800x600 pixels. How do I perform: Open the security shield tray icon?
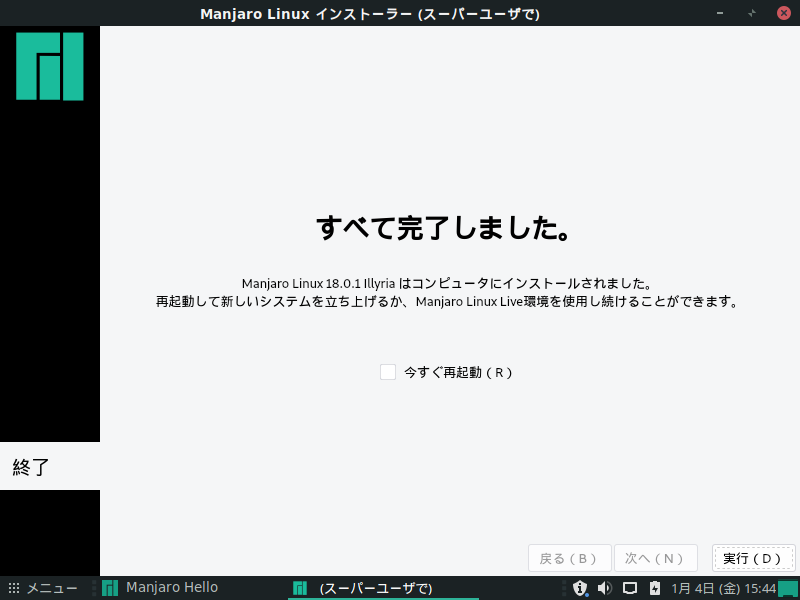coord(580,588)
